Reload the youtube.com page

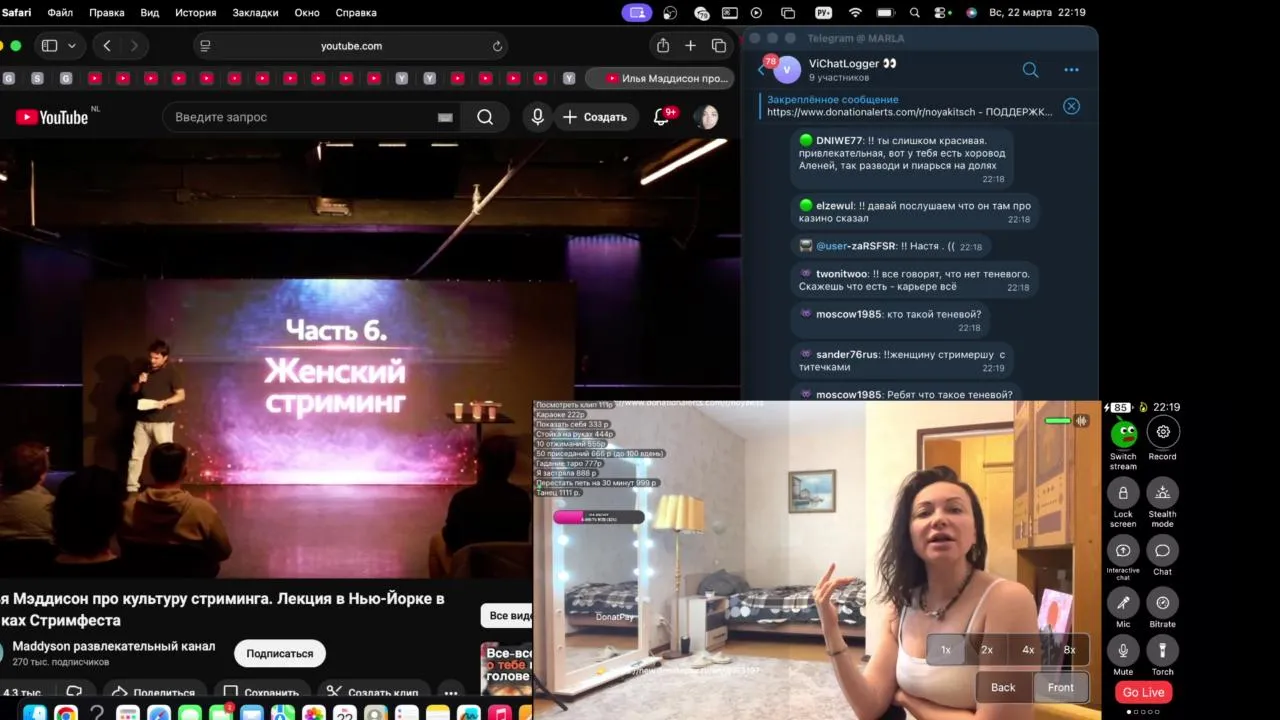click(x=497, y=46)
